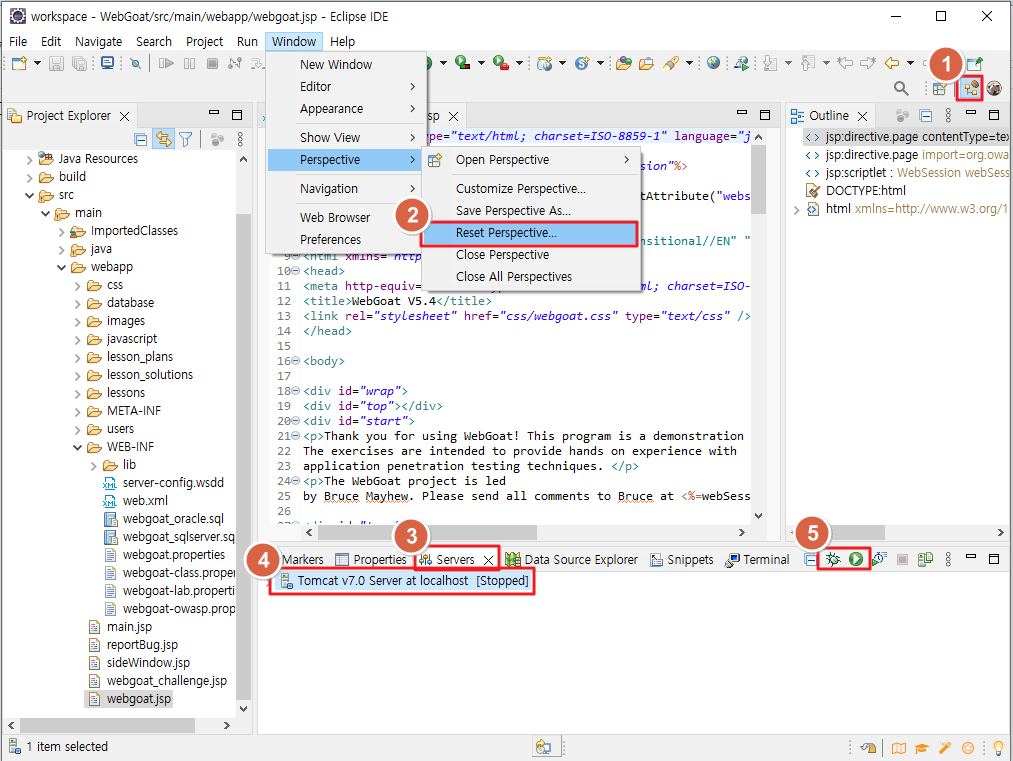Expand the html node in the Outline
Viewport: 1013px width, 761px height.
(797, 209)
